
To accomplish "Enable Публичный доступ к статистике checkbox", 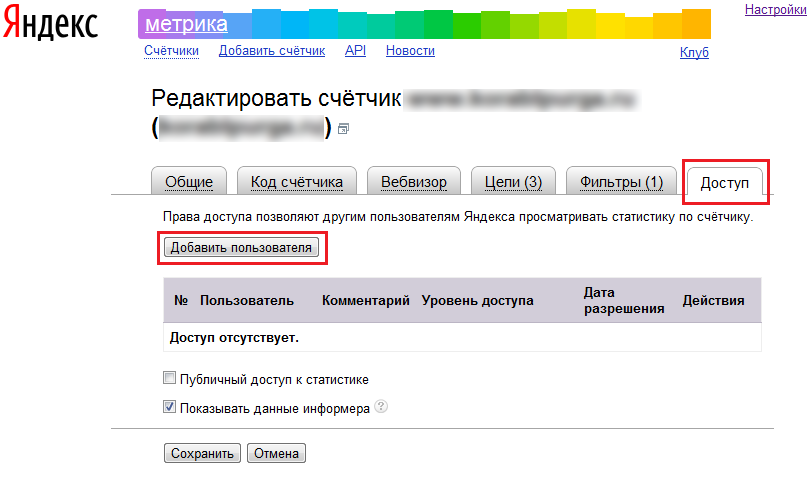I will 169,378.
